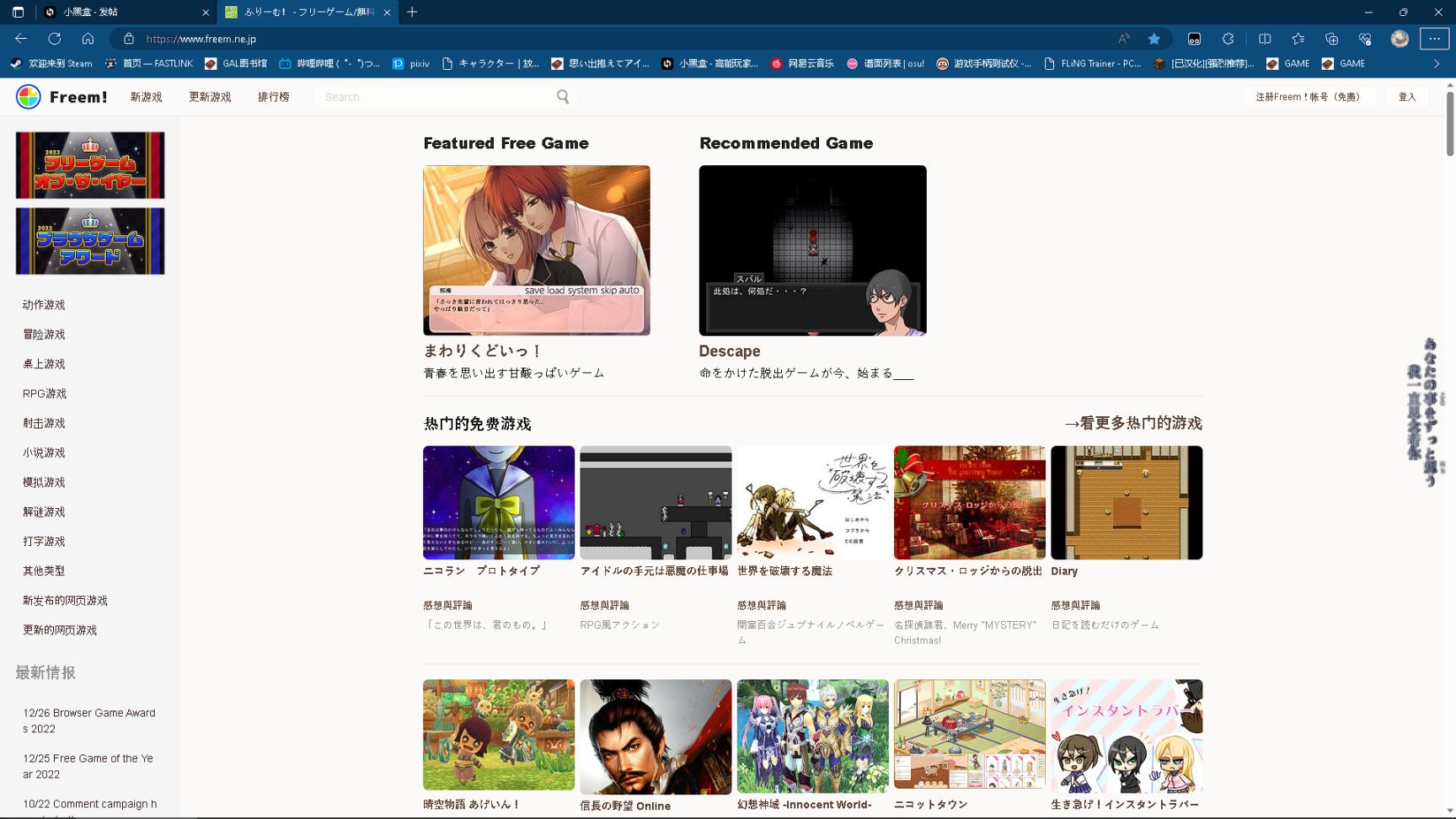Click the 登入 button
This screenshot has height=819, width=1456.
tap(1407, 97)
